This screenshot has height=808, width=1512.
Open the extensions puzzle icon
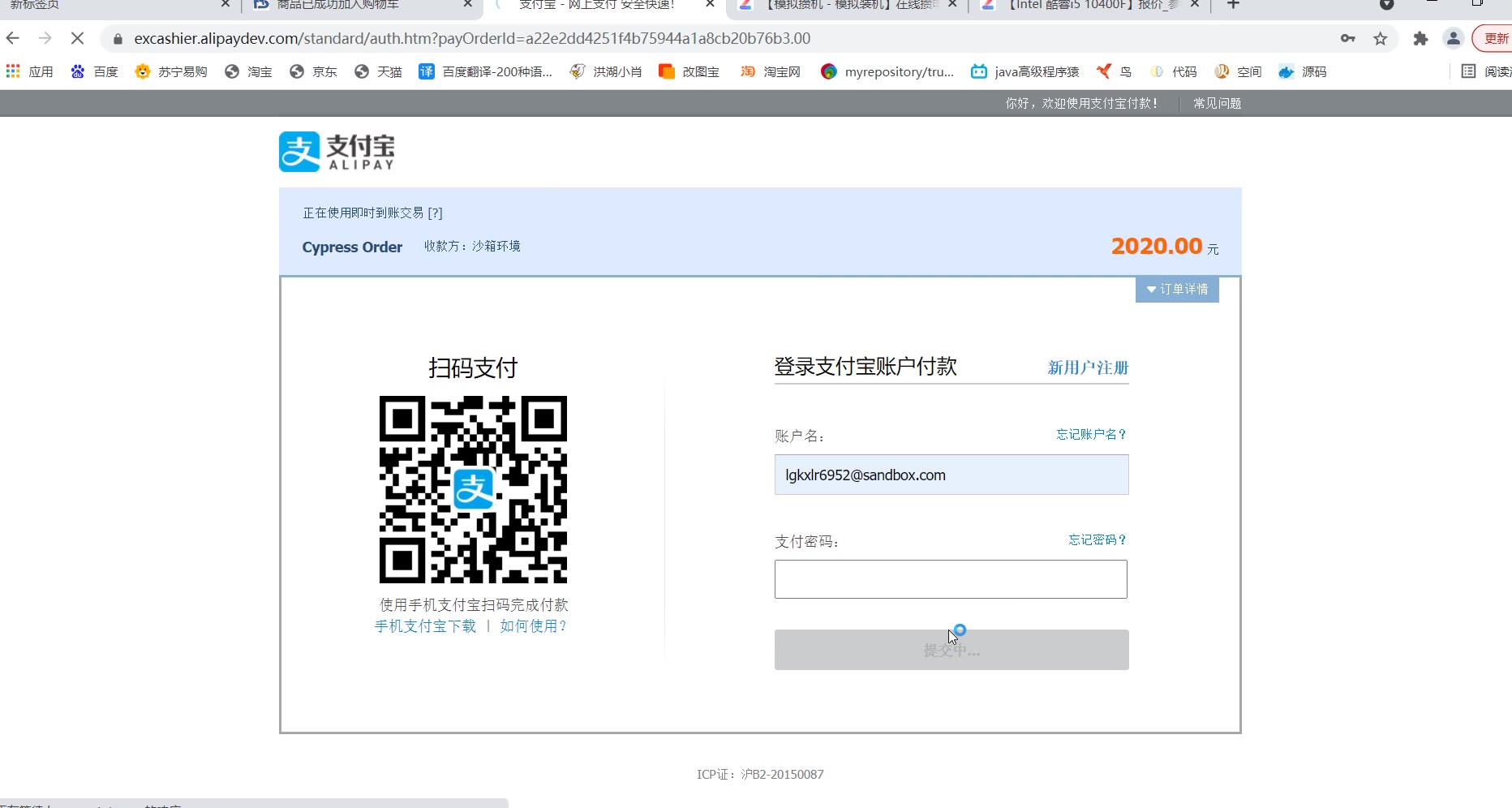(1420, 38)
